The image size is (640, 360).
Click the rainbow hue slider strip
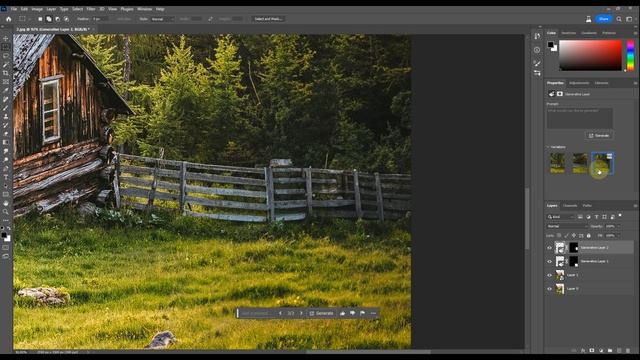(631, 55)
